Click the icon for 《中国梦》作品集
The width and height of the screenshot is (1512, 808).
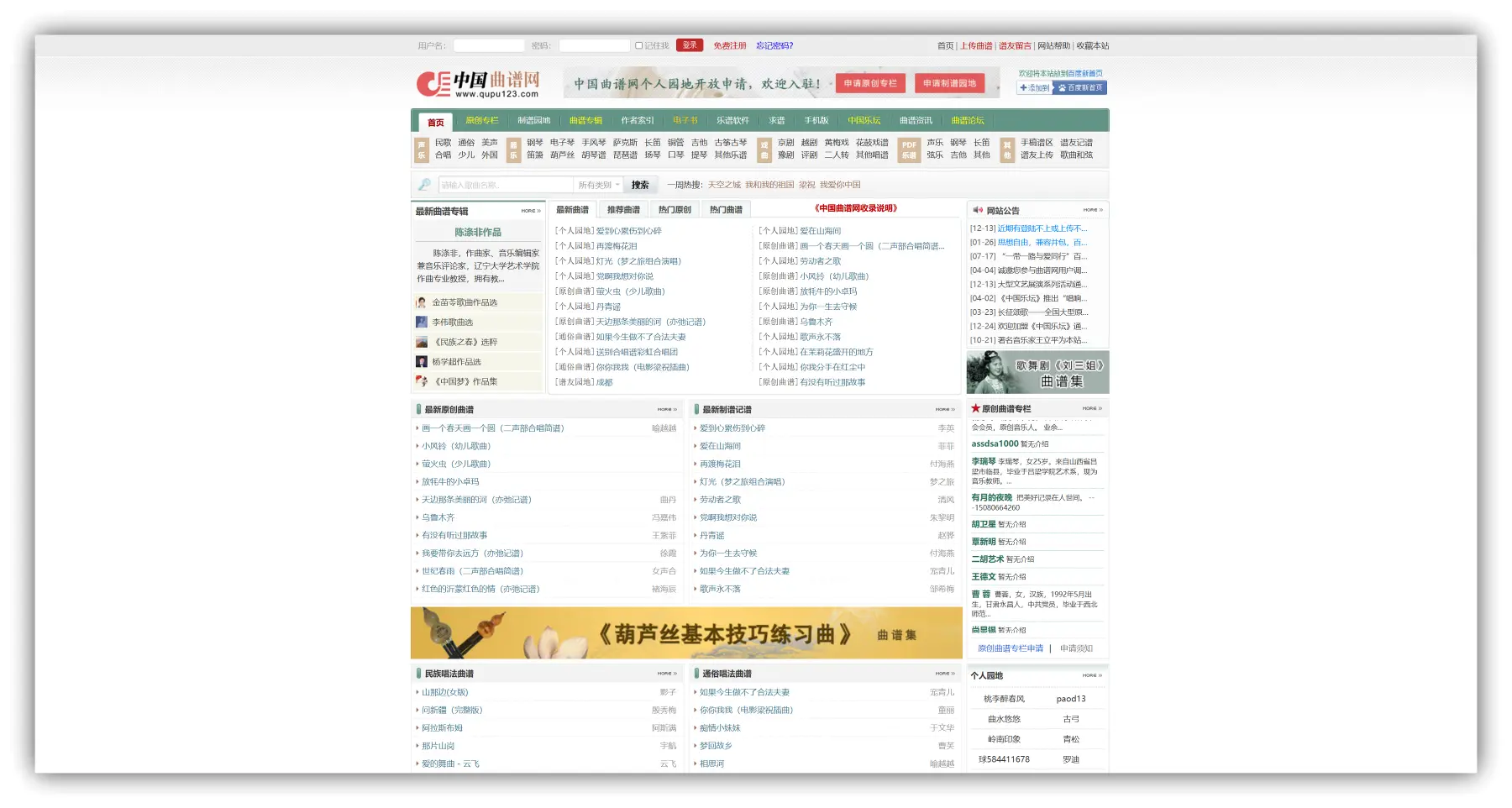pos(422,381)
